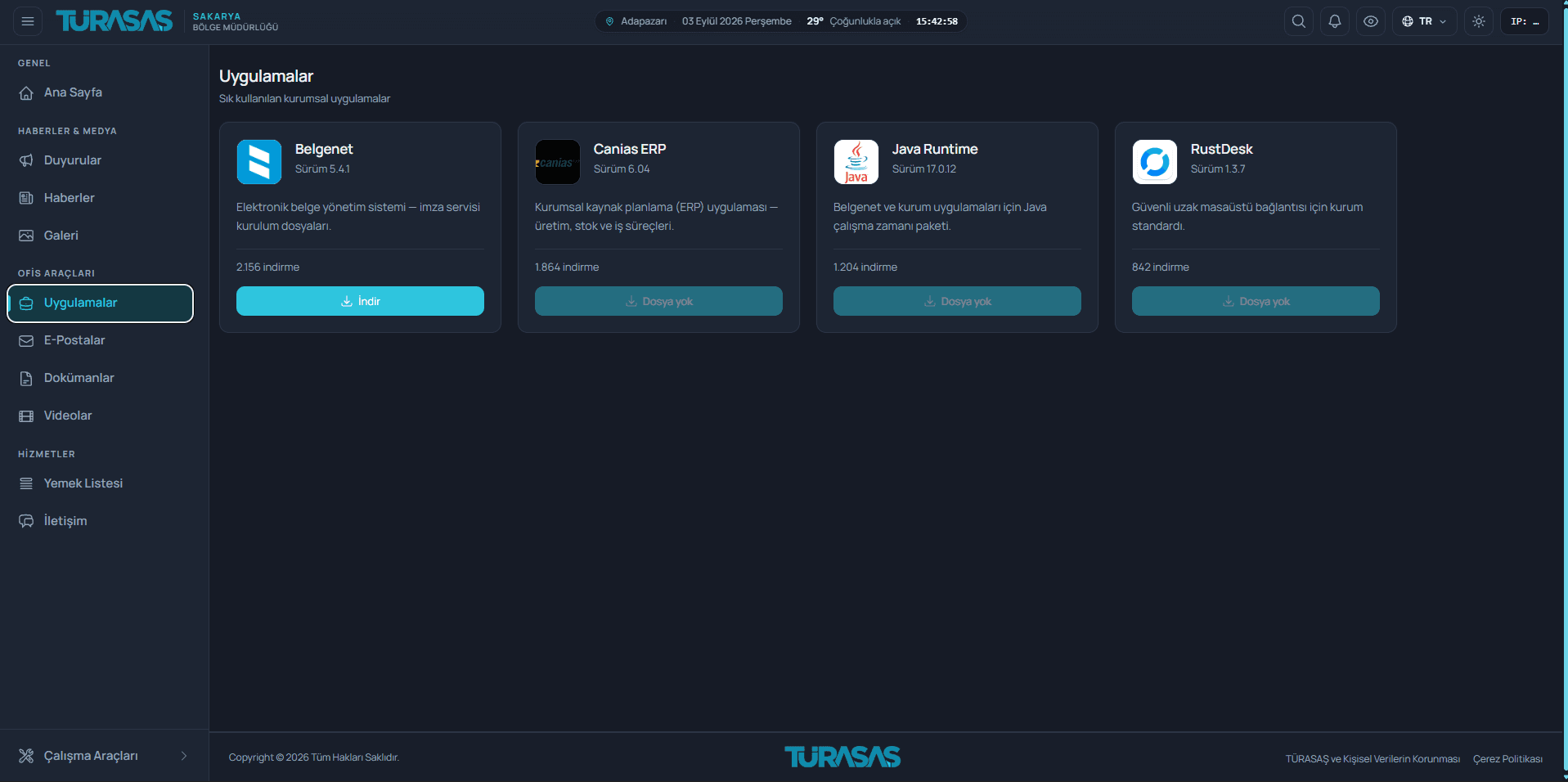Toggle light theme with sun icon

click(1479, 21)
